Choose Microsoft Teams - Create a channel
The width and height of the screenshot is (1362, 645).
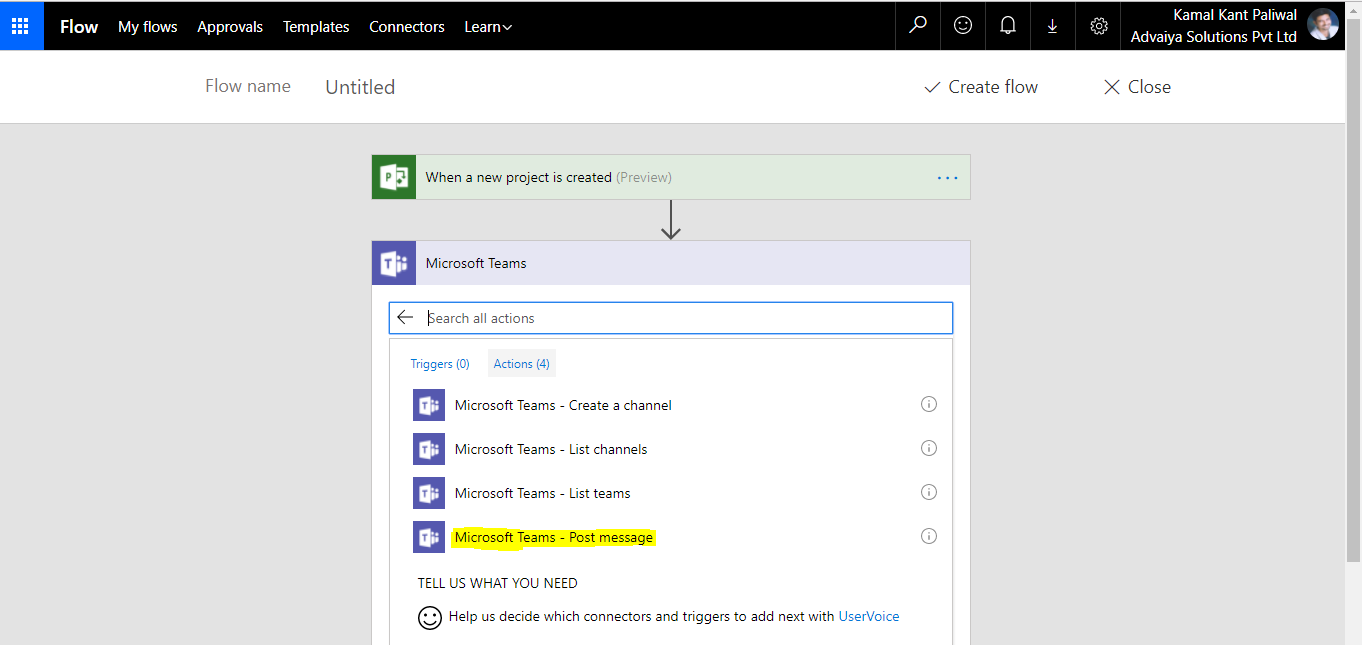click(563, 405)
